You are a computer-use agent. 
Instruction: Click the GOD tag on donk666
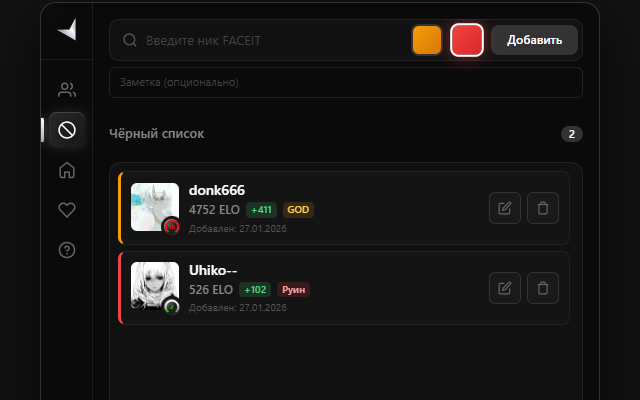click(298, 210)
